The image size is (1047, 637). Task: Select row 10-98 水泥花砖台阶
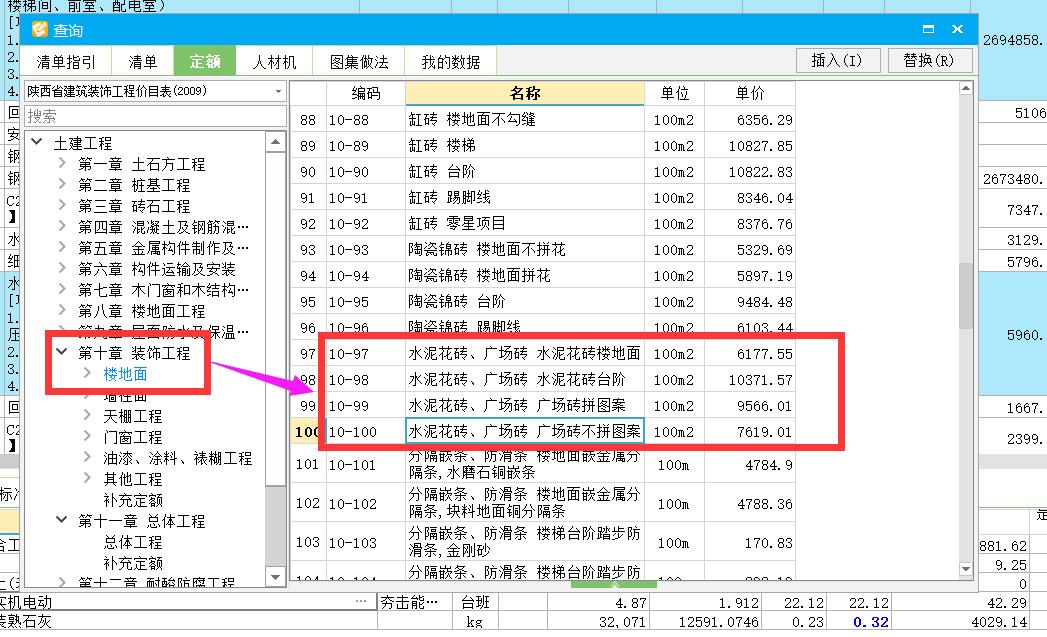coord(543,379)
